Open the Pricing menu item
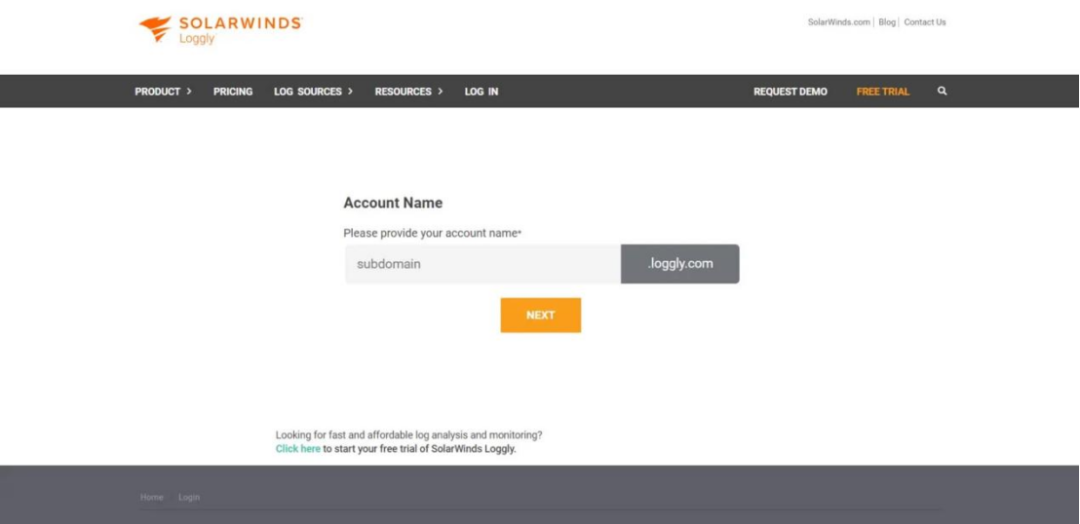The width and height of the screenshot is (1080, 524). pyautogui.click(x=233, y=91)
